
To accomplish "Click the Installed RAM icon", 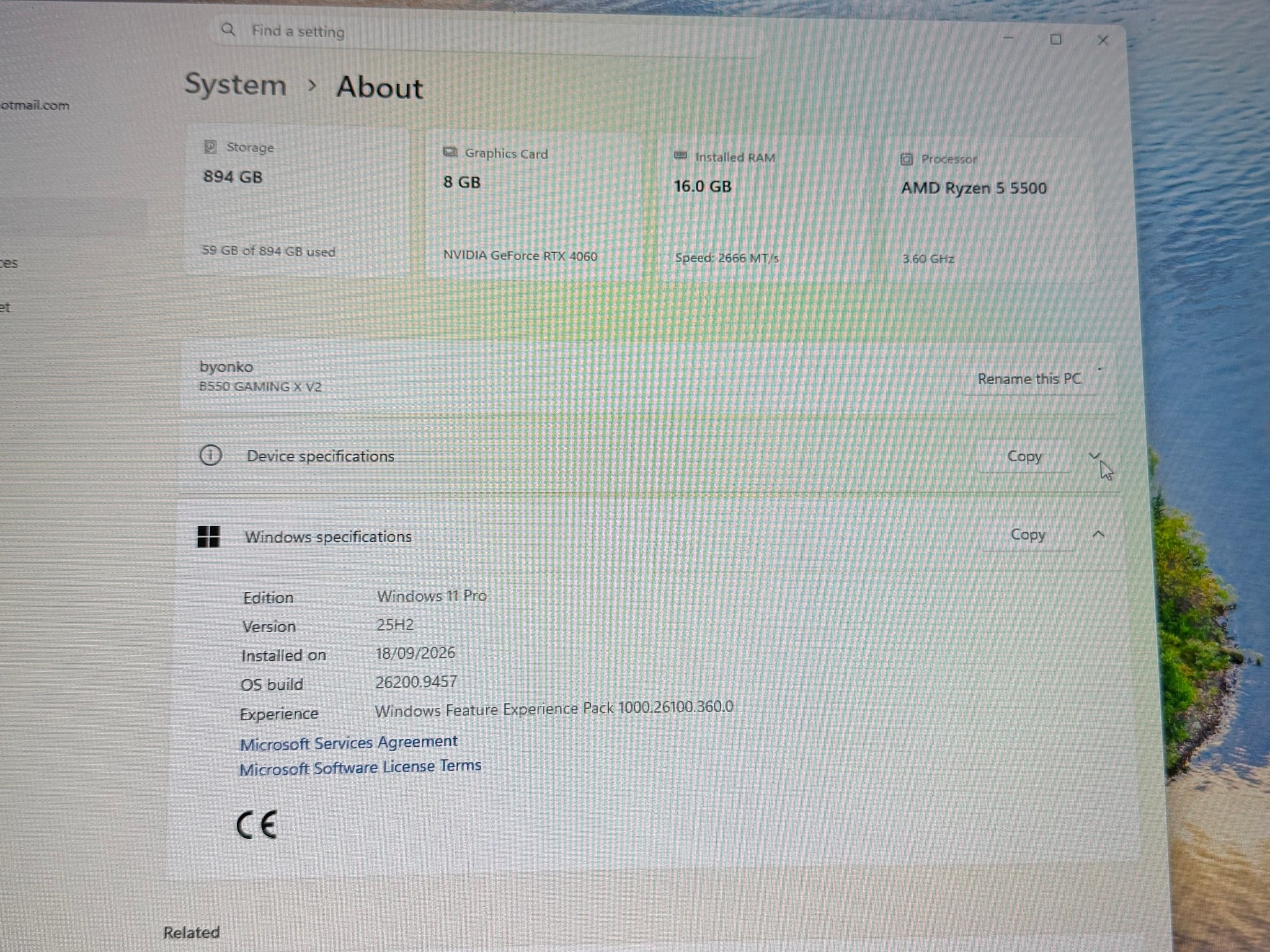I will click(680, 156).
